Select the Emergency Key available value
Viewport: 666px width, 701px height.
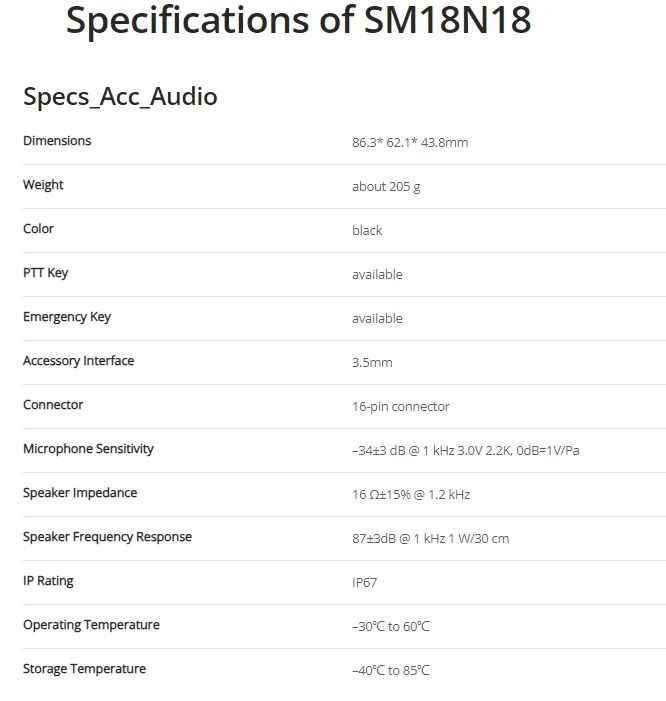pyautogui.click(x=377, y=319)
